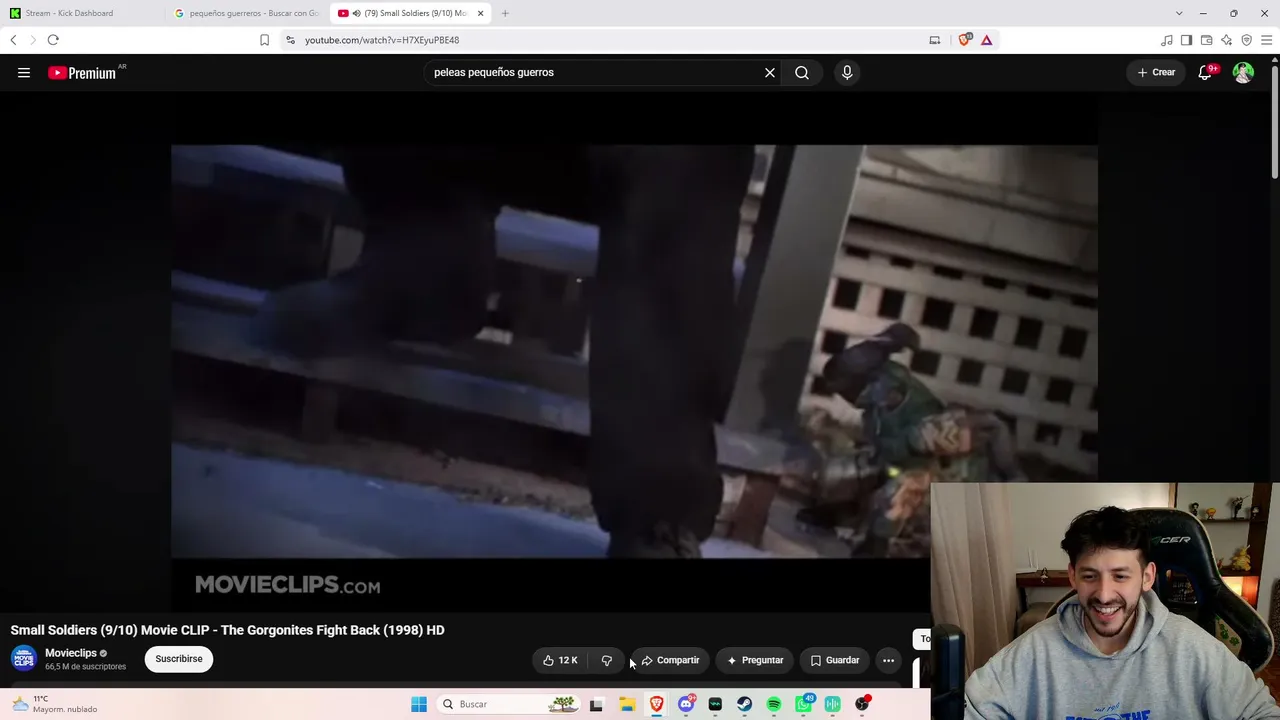The width and height of the screenshot is (1280, 720).
Task: Switch to the pequeños guerreros Google tab
Action: [247, 13]
